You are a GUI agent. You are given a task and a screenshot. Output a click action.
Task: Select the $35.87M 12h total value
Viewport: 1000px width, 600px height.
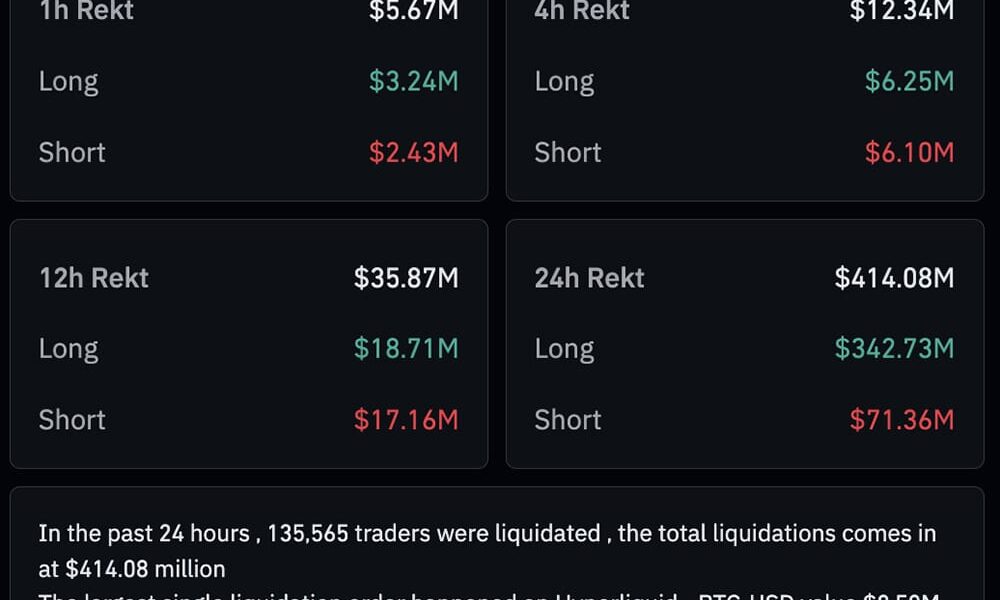pyautogui.click(x=406, y=278)
